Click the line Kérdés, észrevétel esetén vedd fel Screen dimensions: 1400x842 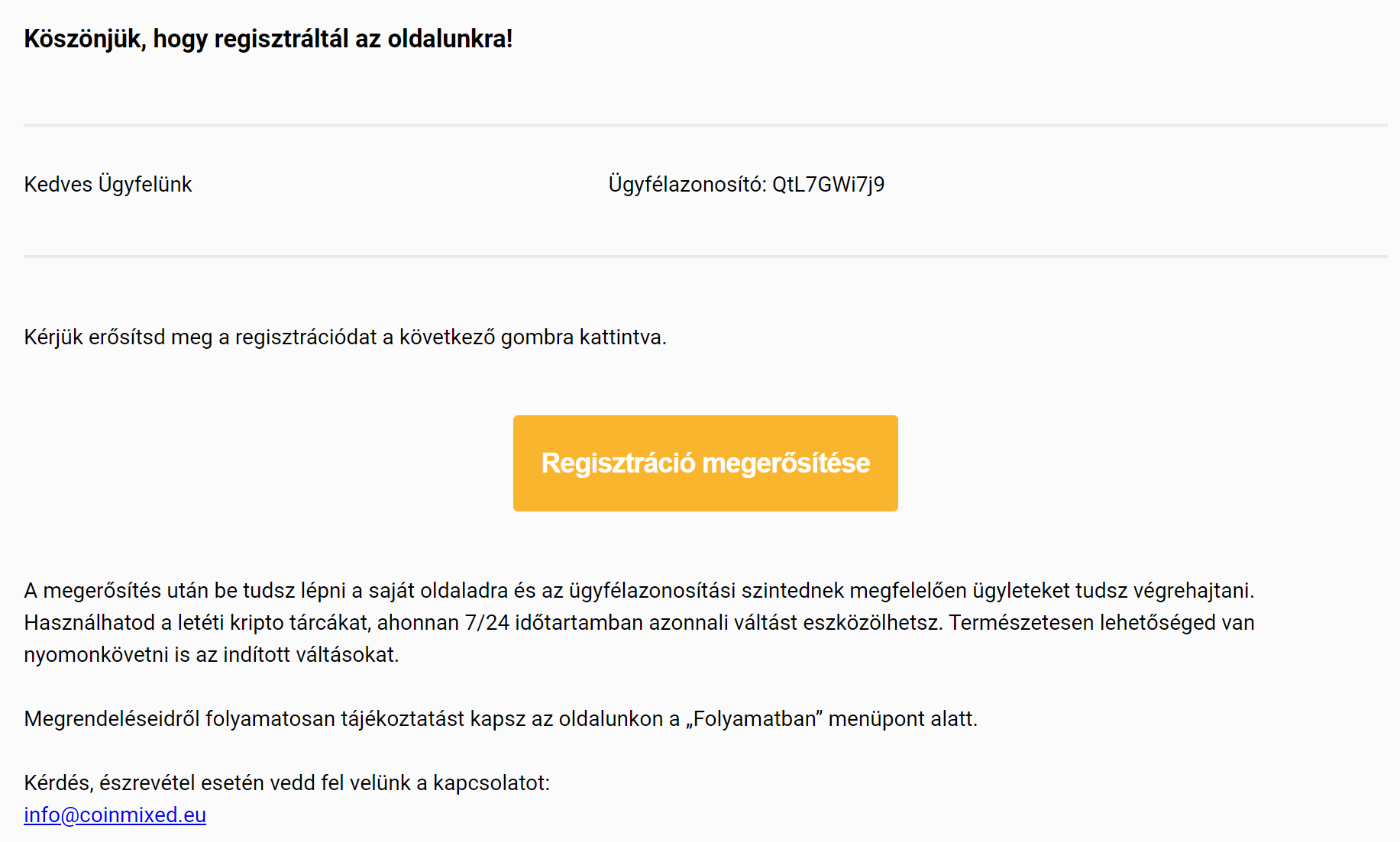(287, 783)
